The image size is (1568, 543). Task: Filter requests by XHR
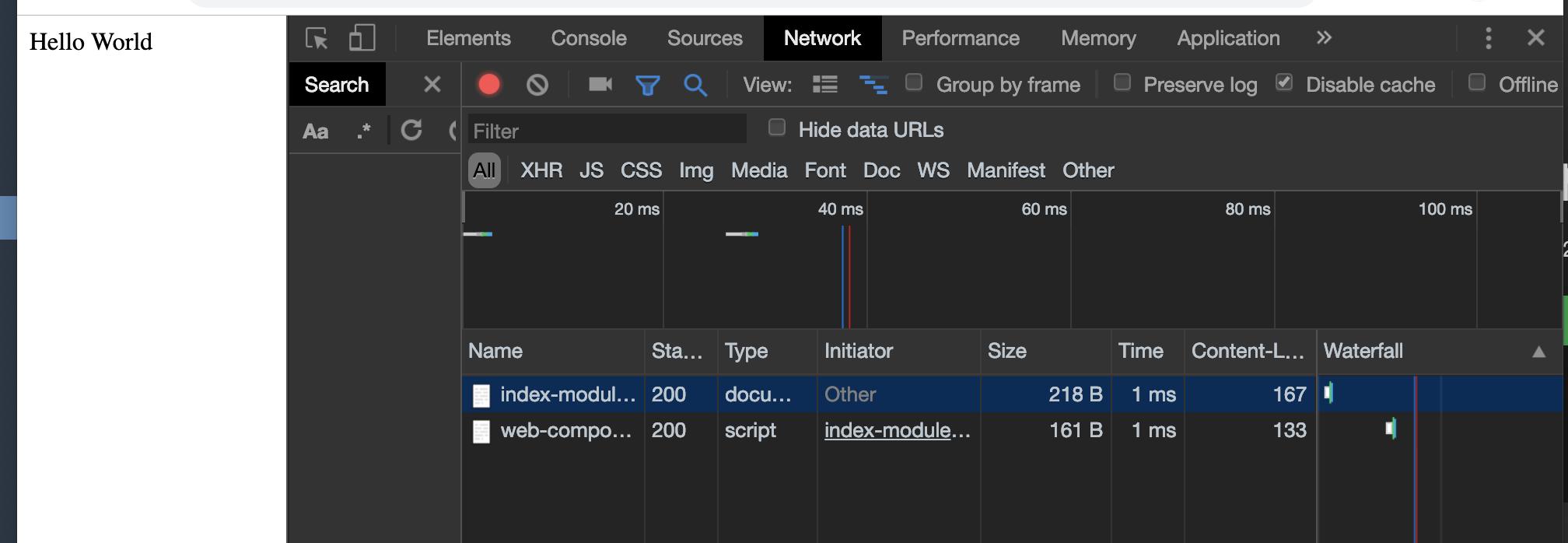[x=541, y=170]
